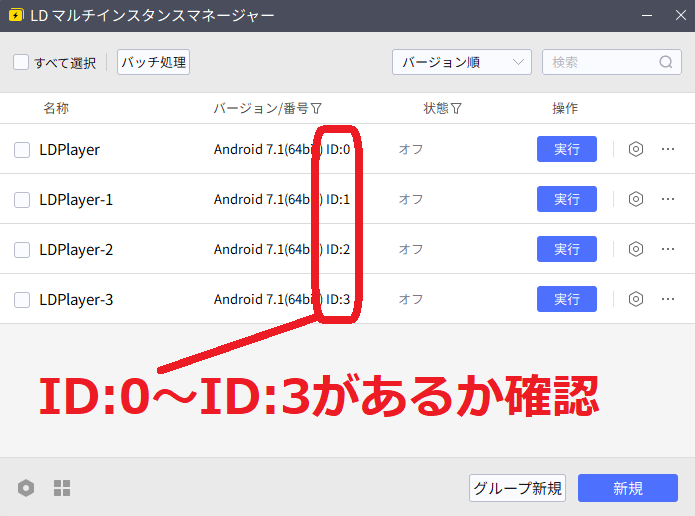Click the hexagon settings icon at bottom left
This screenshot has height=516, width=695.
(x=26, y=488)
